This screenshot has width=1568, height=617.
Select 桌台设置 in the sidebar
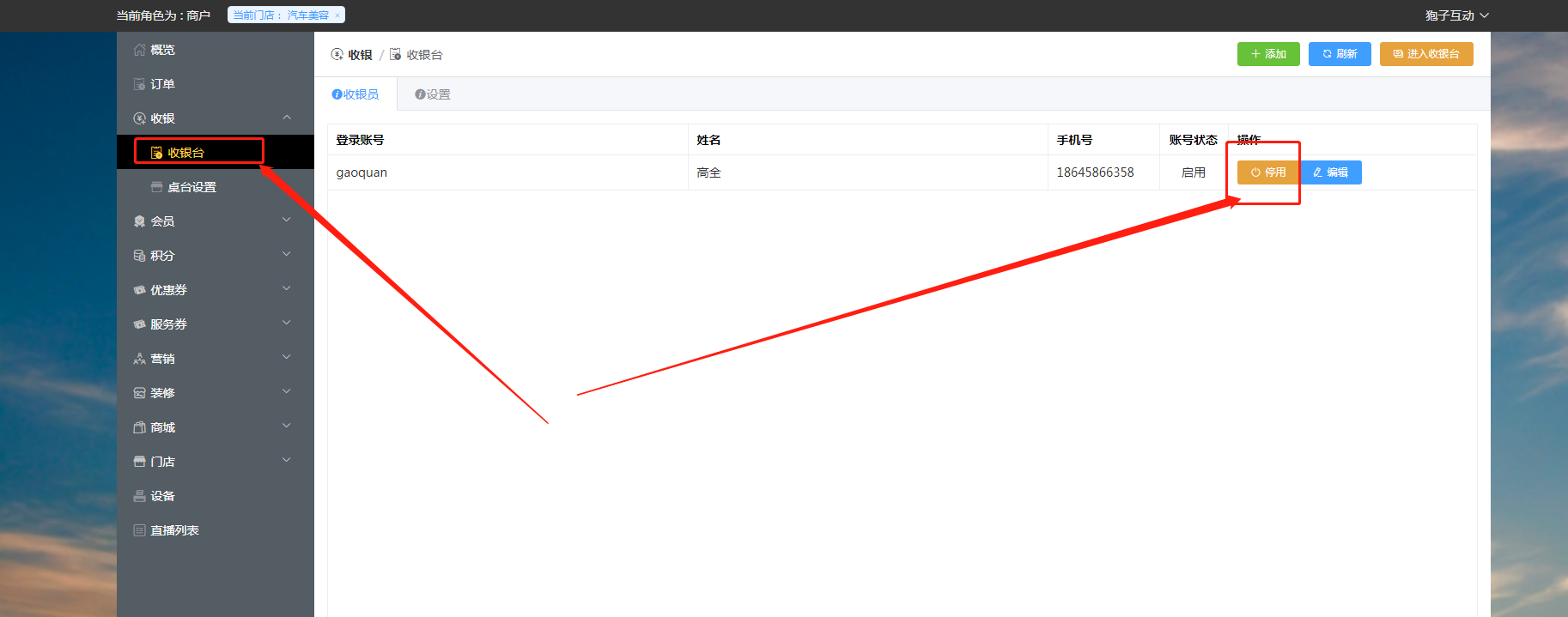click(216, 187)
